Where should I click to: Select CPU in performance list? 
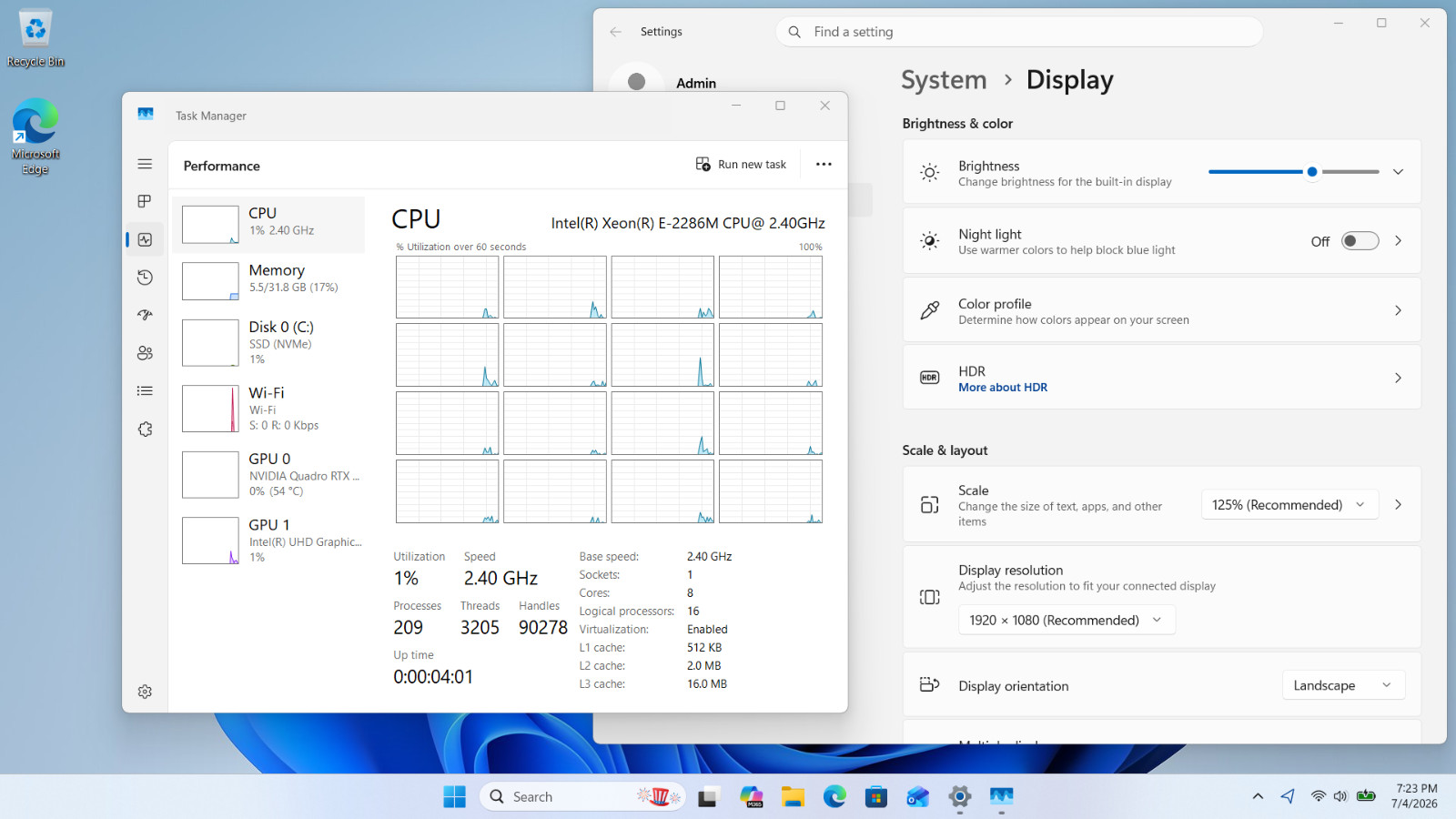coord(268,224)
